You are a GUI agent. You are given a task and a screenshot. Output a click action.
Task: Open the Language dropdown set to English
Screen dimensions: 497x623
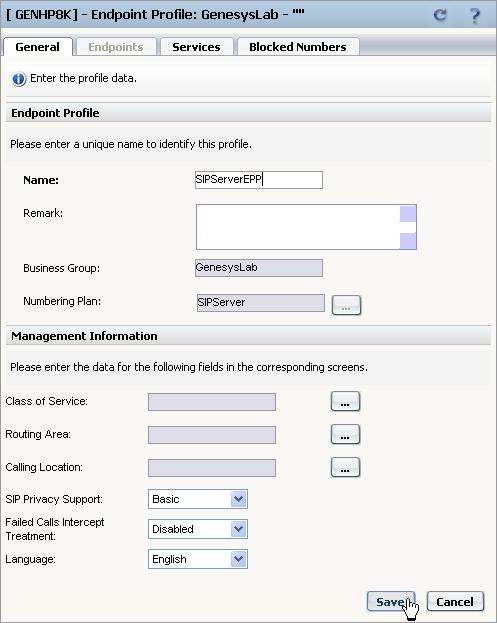coord(198,559)
